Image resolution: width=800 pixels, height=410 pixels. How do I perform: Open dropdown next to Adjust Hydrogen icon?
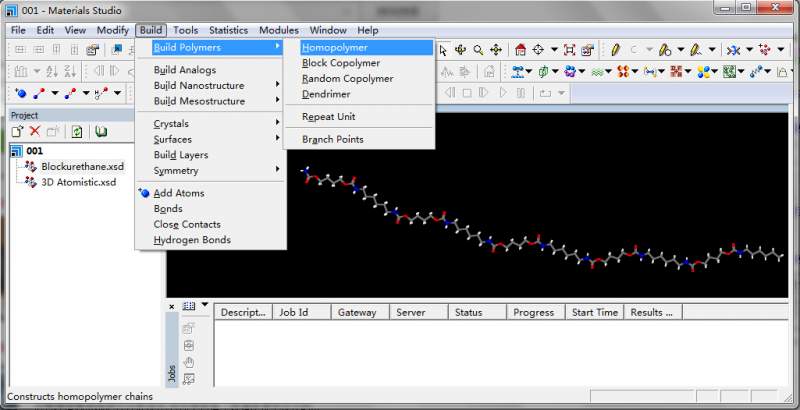tap(781, 49)
